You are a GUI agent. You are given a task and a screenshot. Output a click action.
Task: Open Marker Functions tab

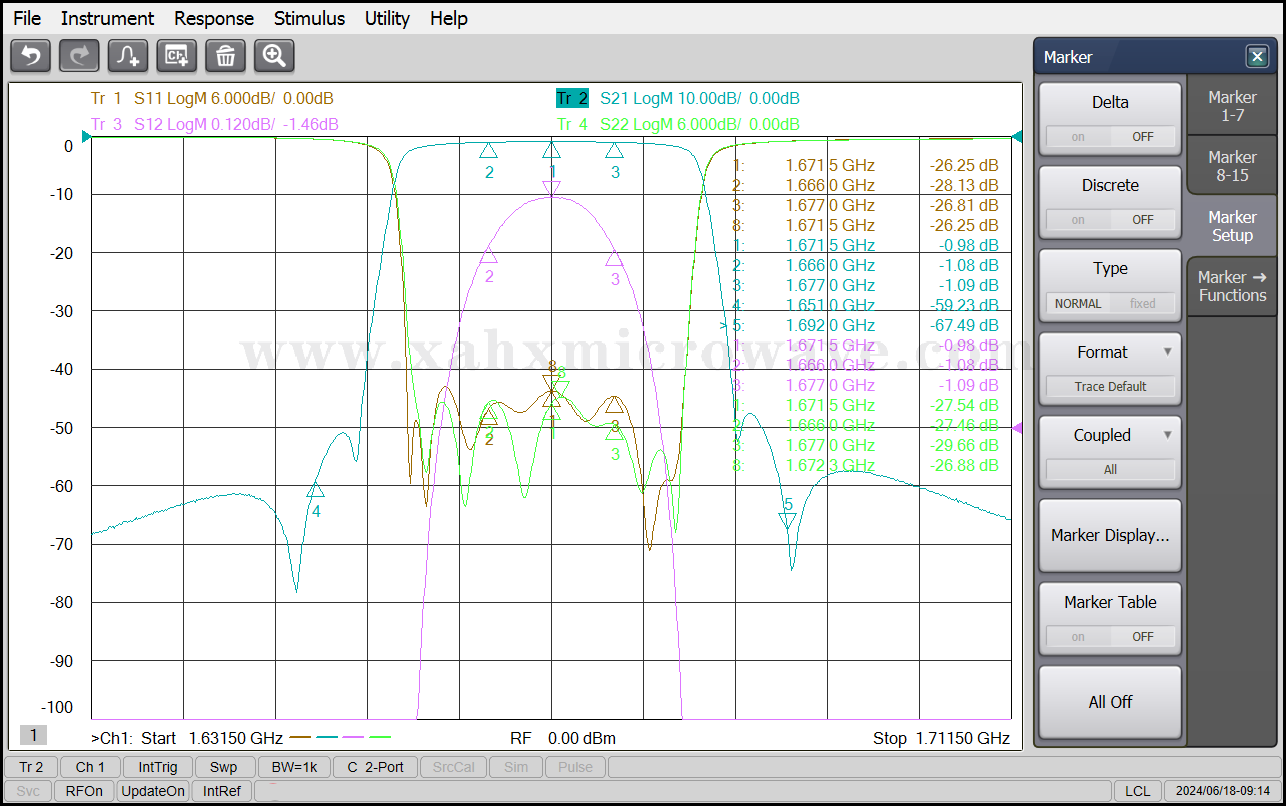pos(1232,286)
